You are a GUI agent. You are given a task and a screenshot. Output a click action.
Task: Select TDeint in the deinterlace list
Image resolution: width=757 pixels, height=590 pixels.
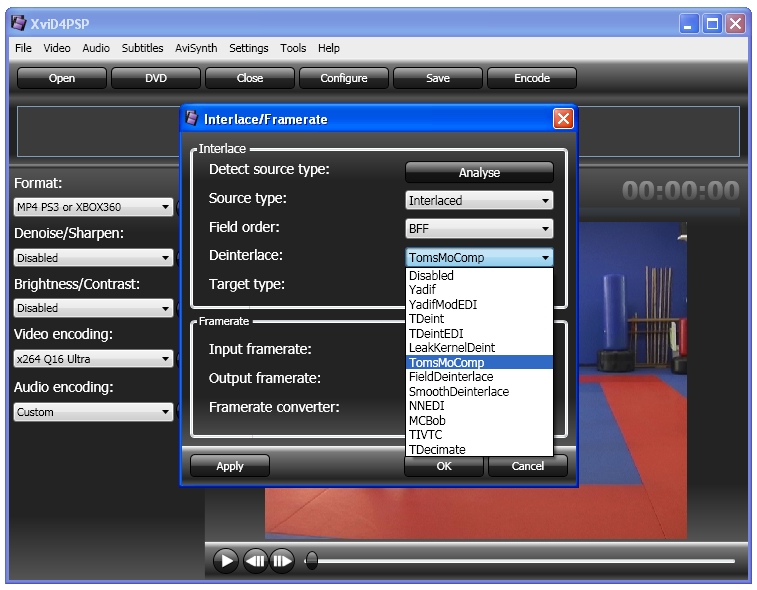click(x=479, y=319)
